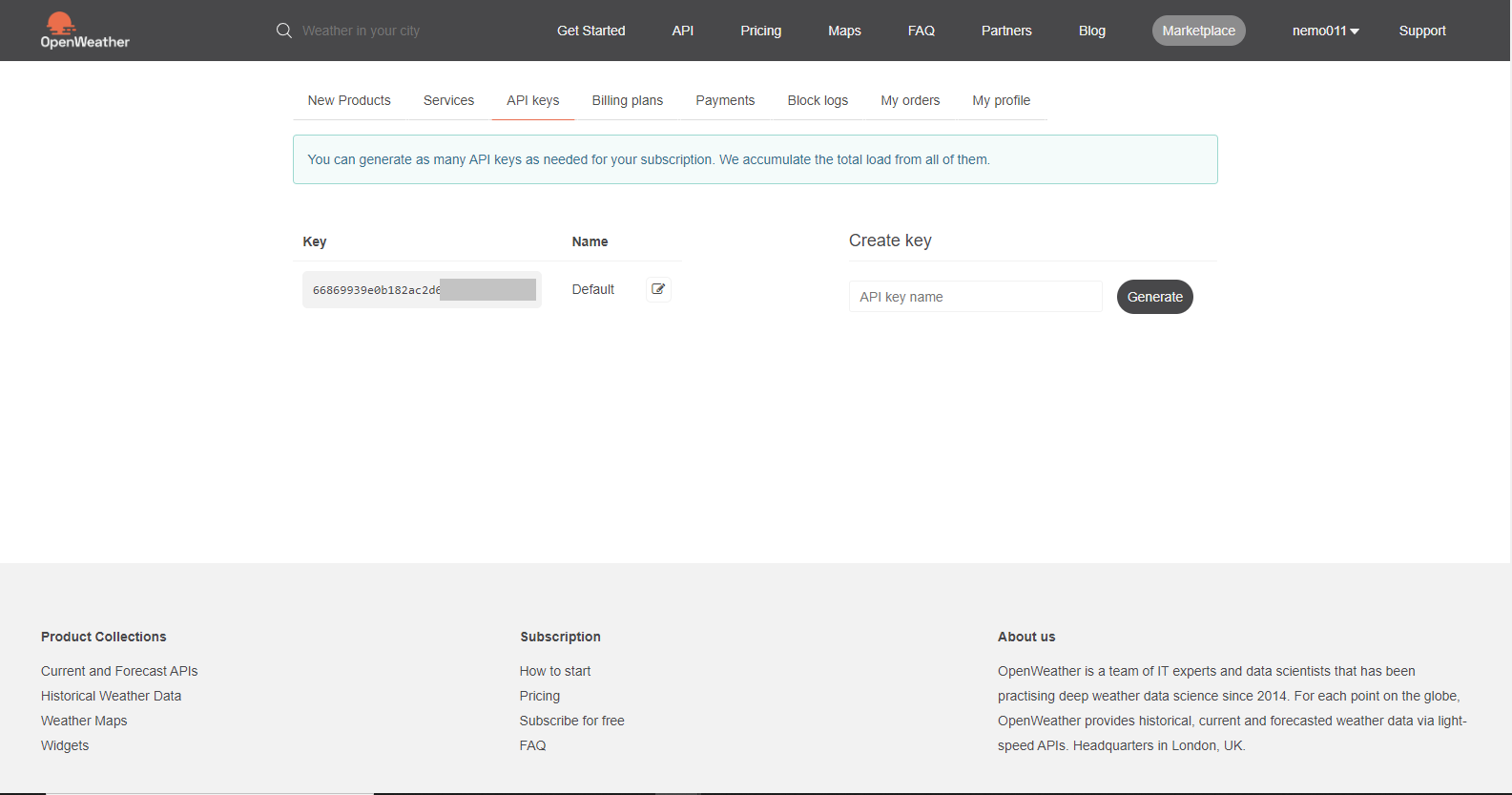The width and height of the screenshot is (1512, 795).
Task: Click the Key column header
Action: tap(315, 241)
